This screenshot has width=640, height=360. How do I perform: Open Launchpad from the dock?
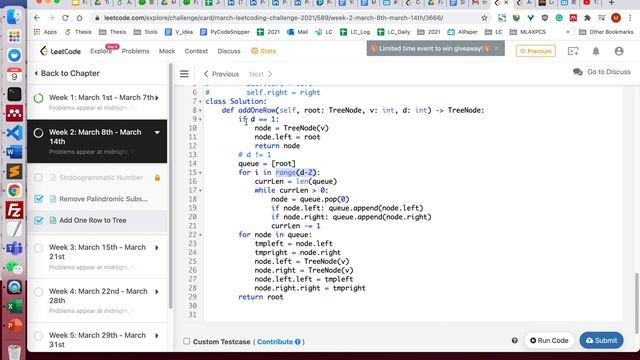(14, 36)
